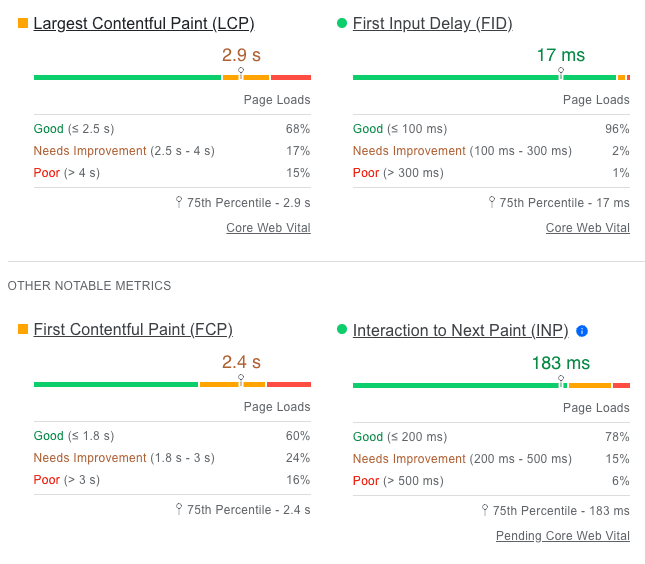645x564 pixels.
Task: Click the pin icon beside 75th Percentile - 17 ms
Action: click(x=492, y=202)
